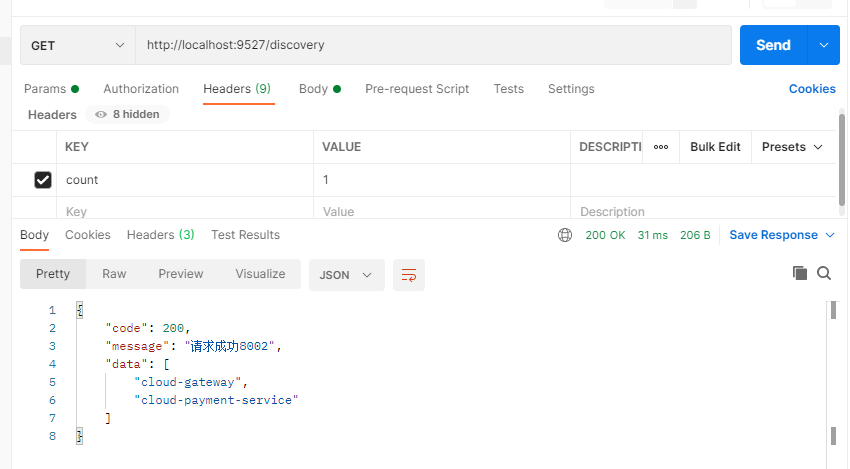Open the response Cookies tab
Image resolution: width=850 pixels, height=469 pixels.
click(88, 235)
